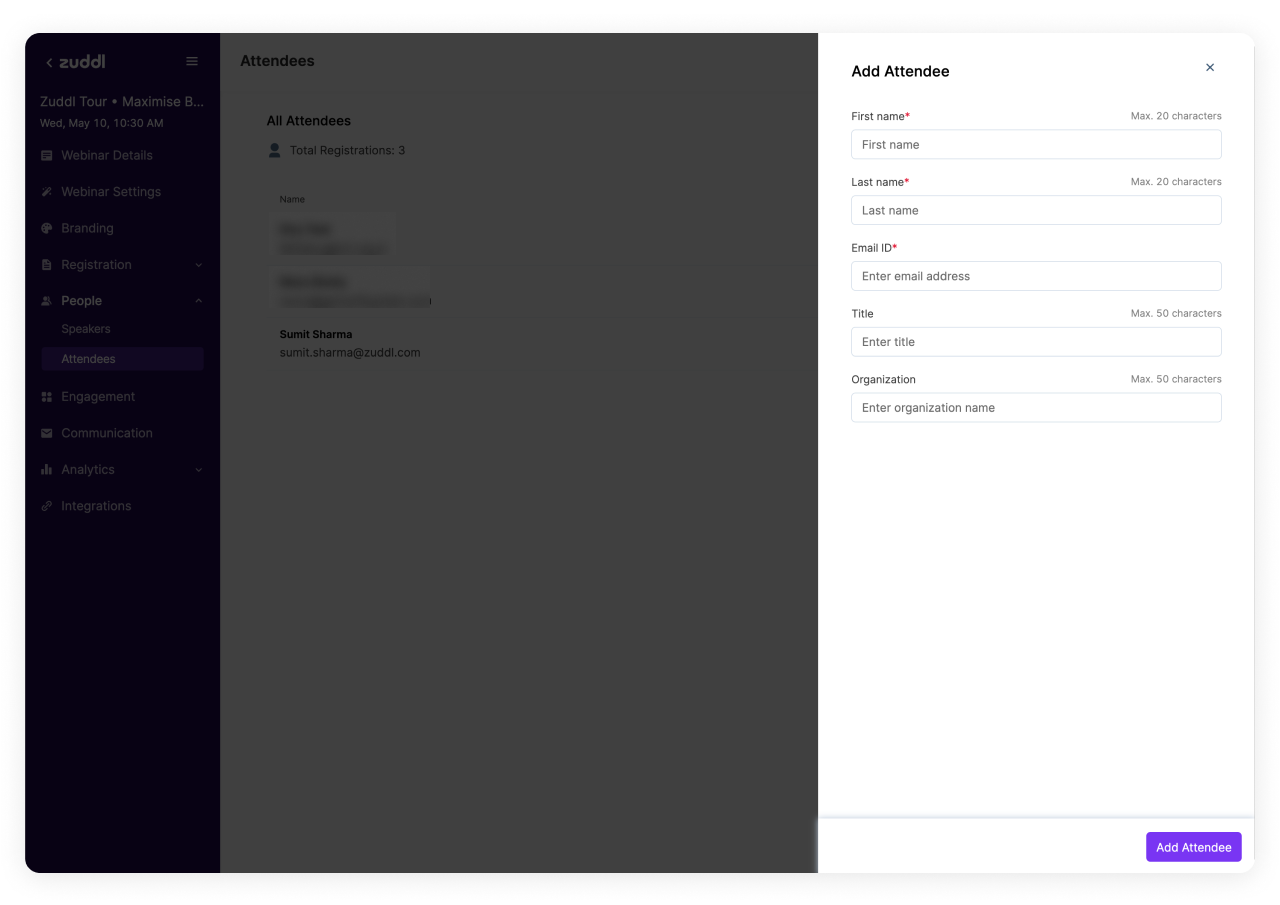Expand the Analytics menu chevron
Image resolution: width=1280 pixels, height=905 pixels.
click(198, 470)
